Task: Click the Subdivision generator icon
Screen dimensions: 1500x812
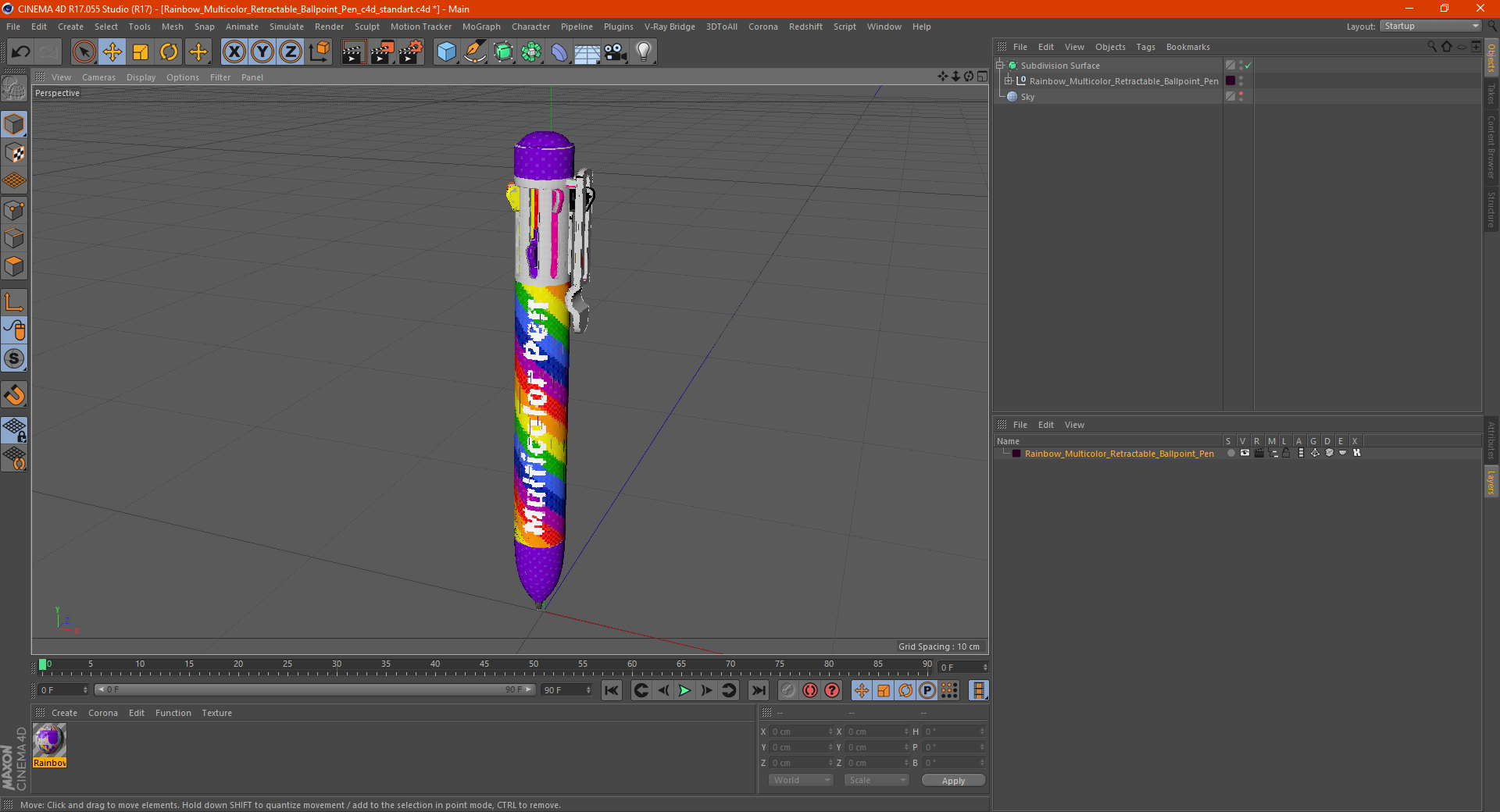Action: [503, 52]
